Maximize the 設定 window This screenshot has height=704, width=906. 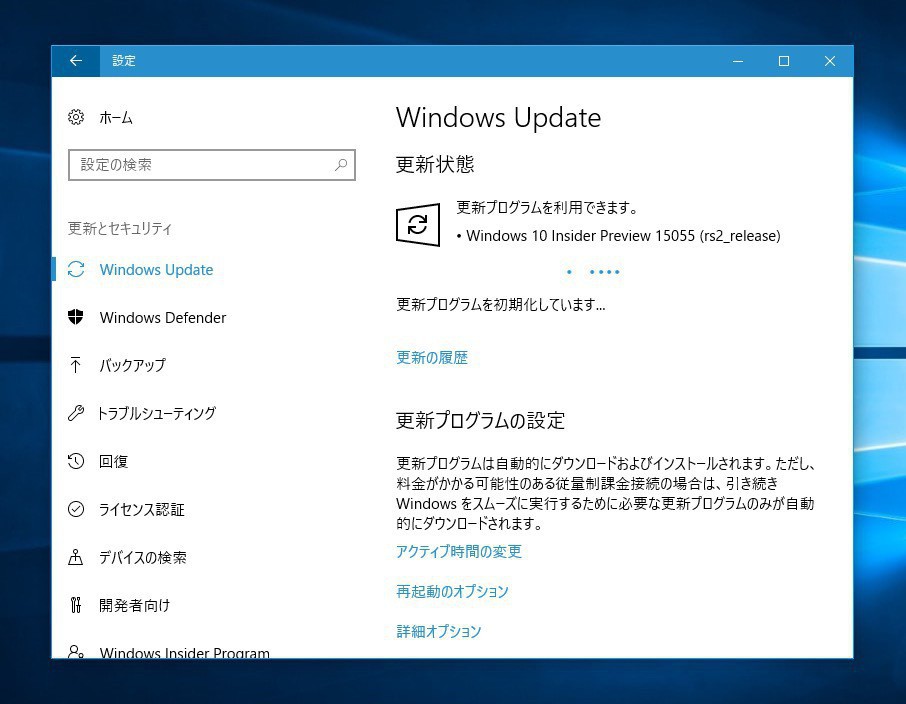coord(784,61)
